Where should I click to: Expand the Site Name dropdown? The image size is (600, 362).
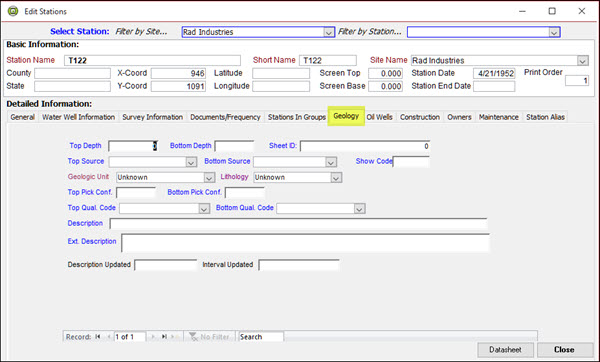tap(583, 60)
